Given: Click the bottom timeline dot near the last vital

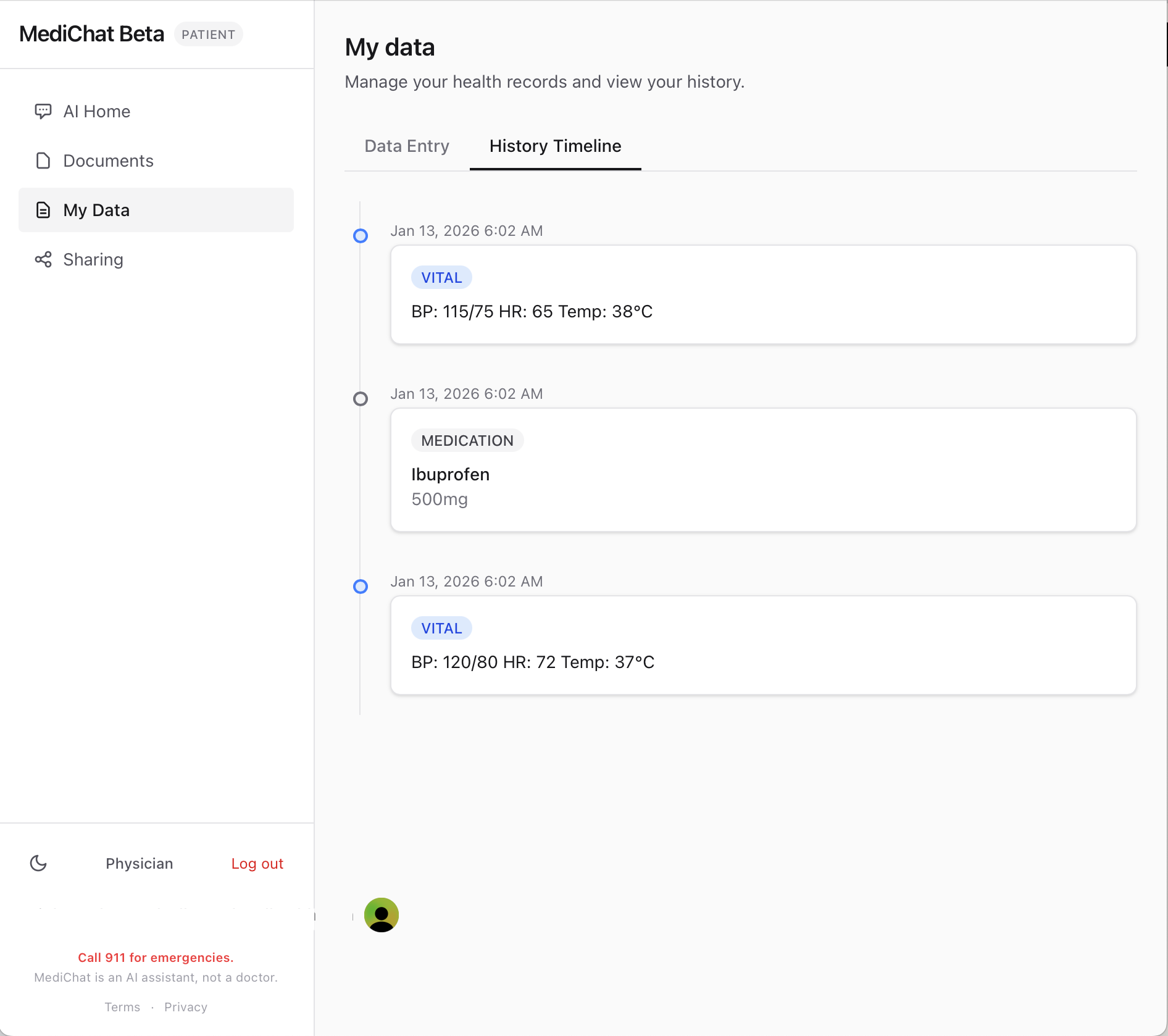Looking at the screenshot, I should (x=361, y=587).
